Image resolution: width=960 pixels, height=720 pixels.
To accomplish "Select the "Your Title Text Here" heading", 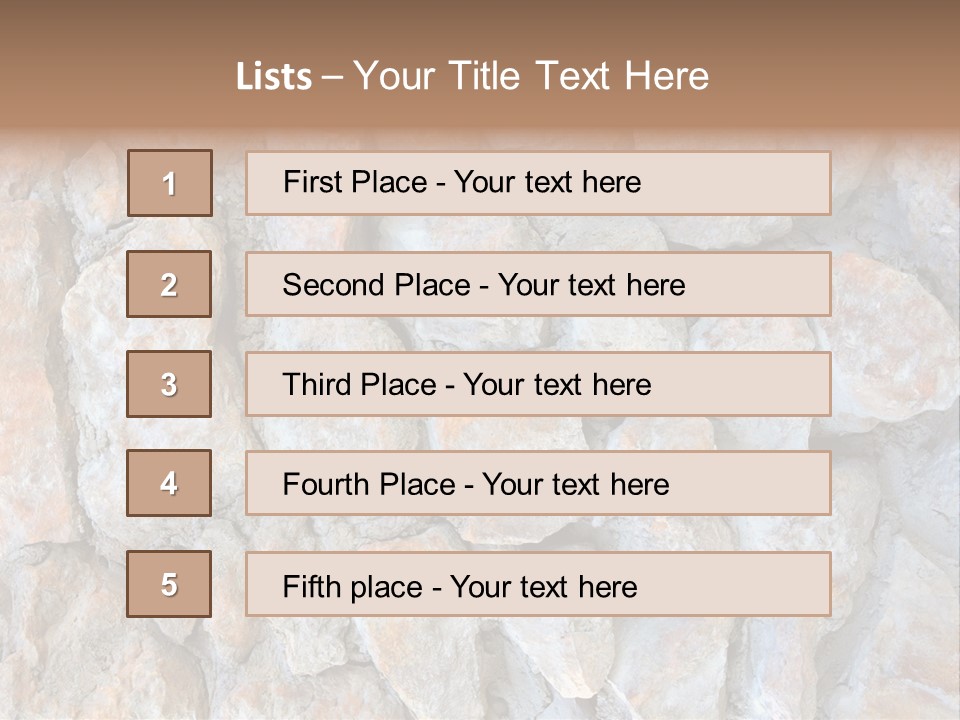I will (x=531, y=76).
